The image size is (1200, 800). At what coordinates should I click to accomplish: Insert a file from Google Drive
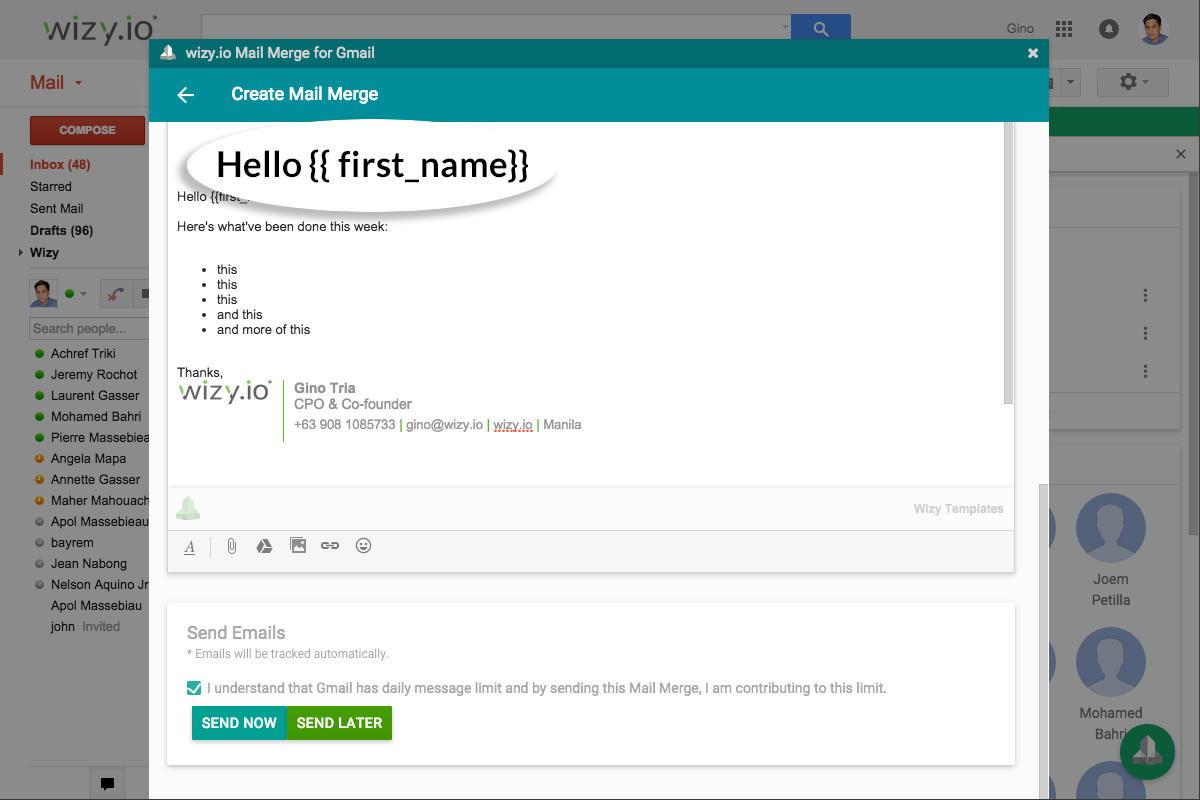(x=264, y=546)
